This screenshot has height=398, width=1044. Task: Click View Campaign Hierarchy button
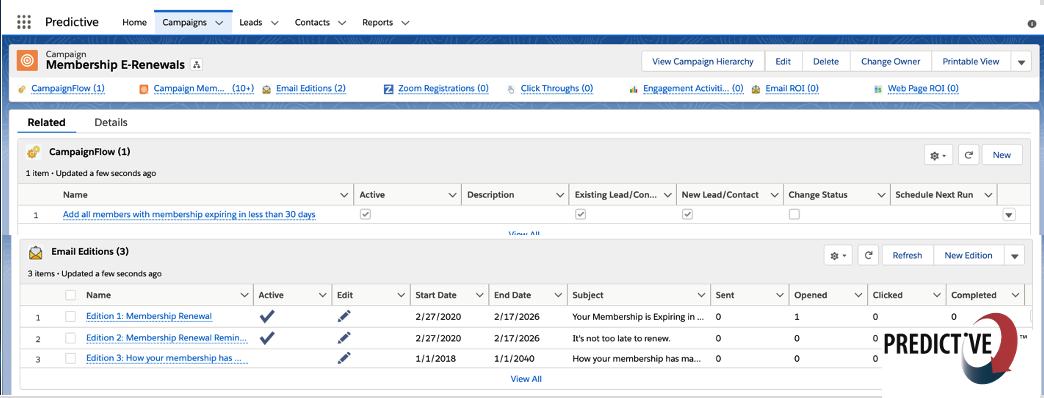click(x=703, y=62)
